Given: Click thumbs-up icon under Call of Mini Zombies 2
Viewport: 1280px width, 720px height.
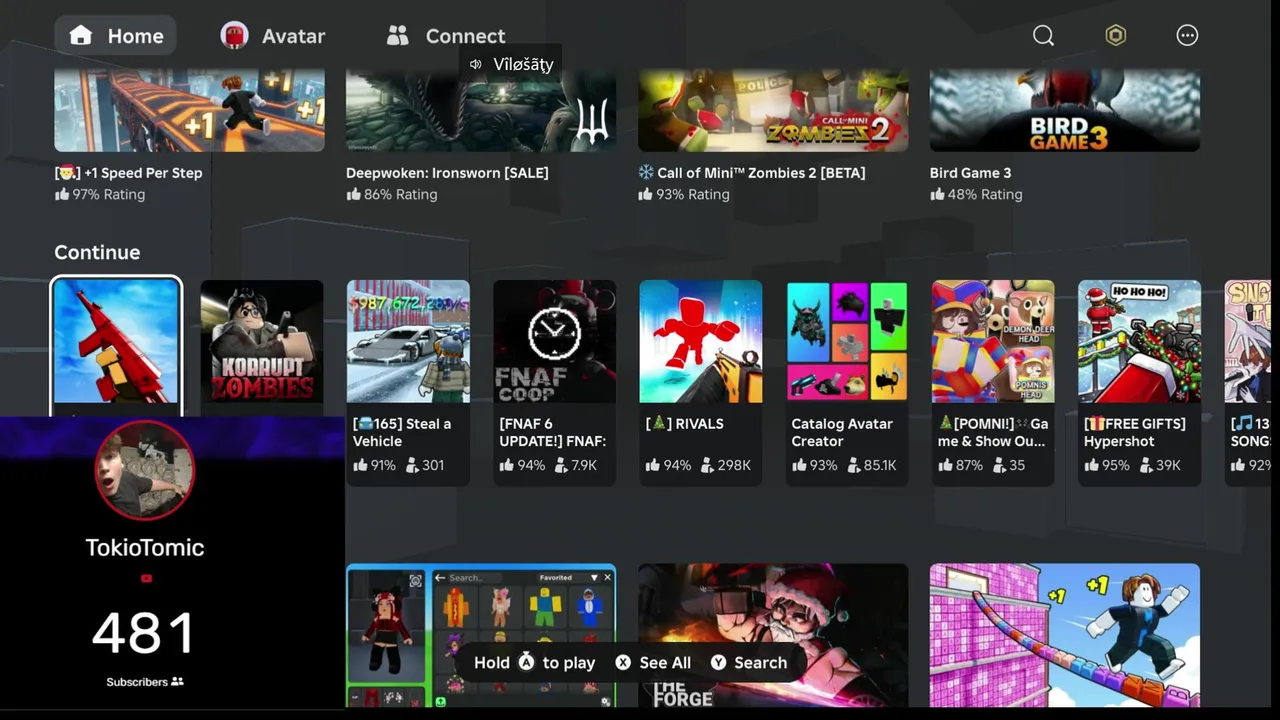Looking at the screenshot, I should [x=645, y=194].
